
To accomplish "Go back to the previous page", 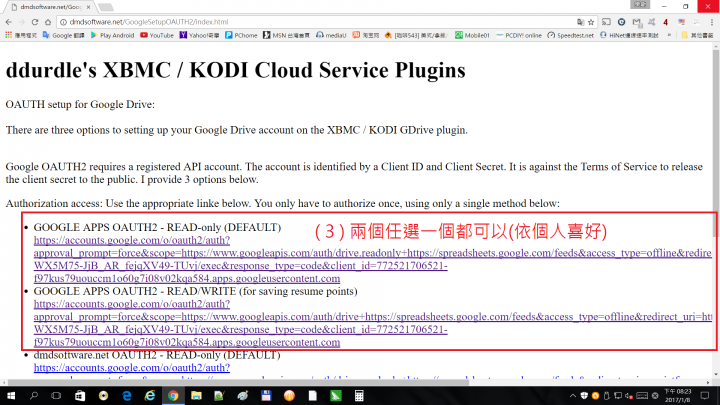I will (9, 22).
